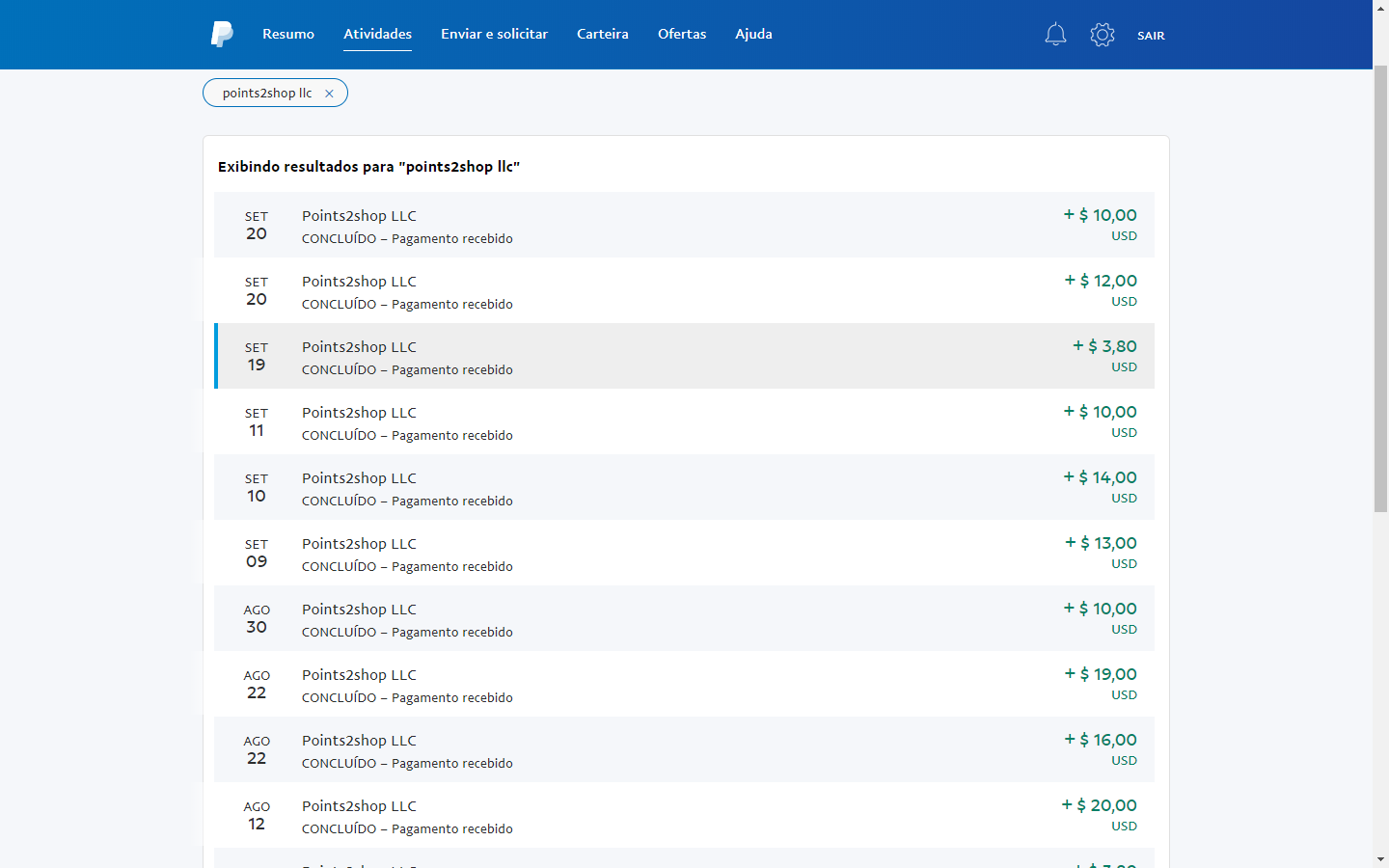1389x868 pixels.
Task: Remove the points2shop llc filter chip
Action: pyautogui.click(x=329, y=94)
